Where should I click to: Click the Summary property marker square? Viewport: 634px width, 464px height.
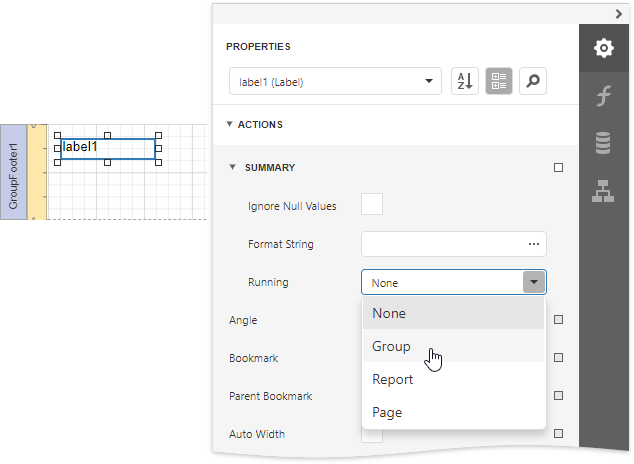click(558, 168)
